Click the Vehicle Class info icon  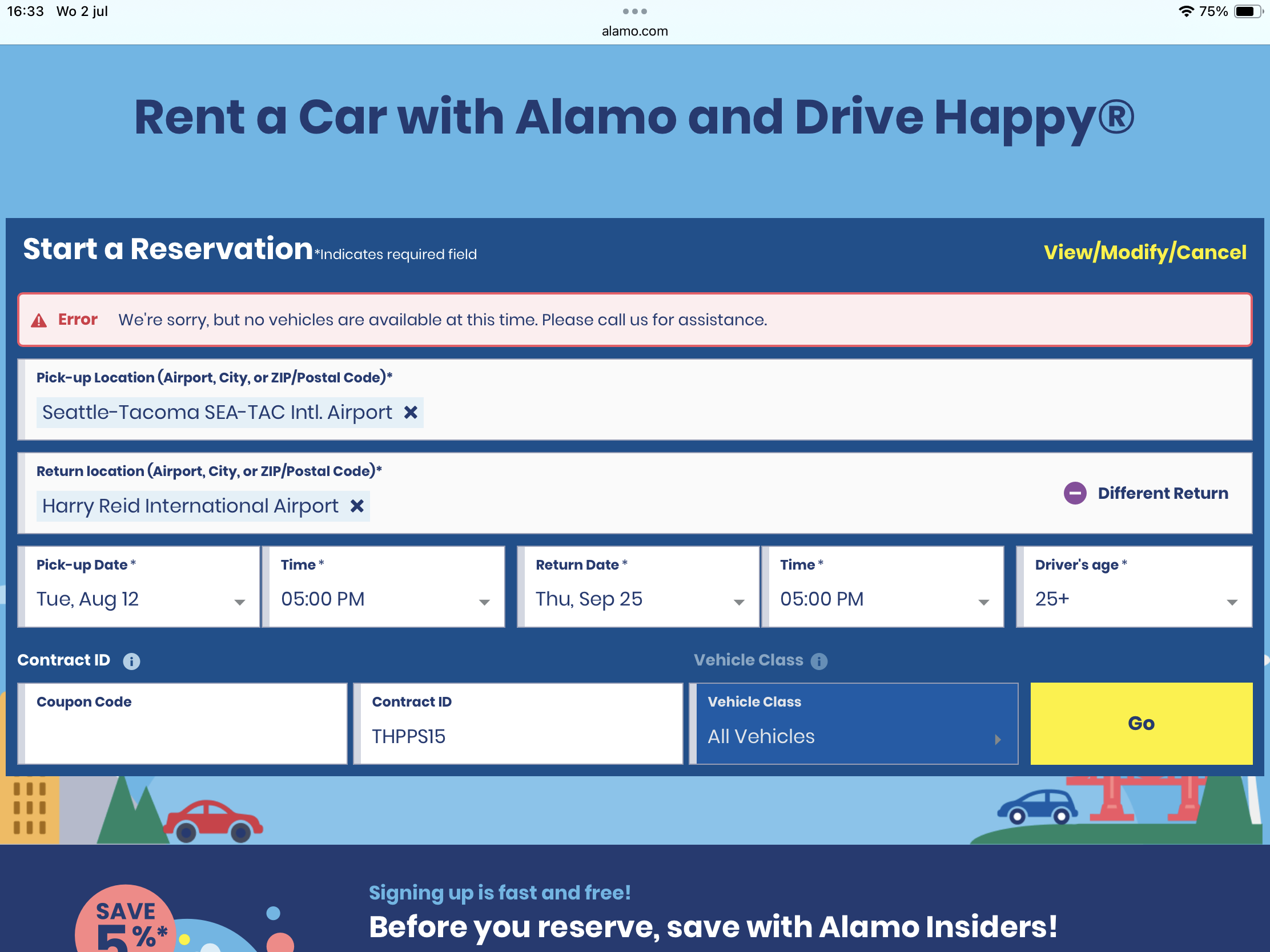tap(819, 661)
